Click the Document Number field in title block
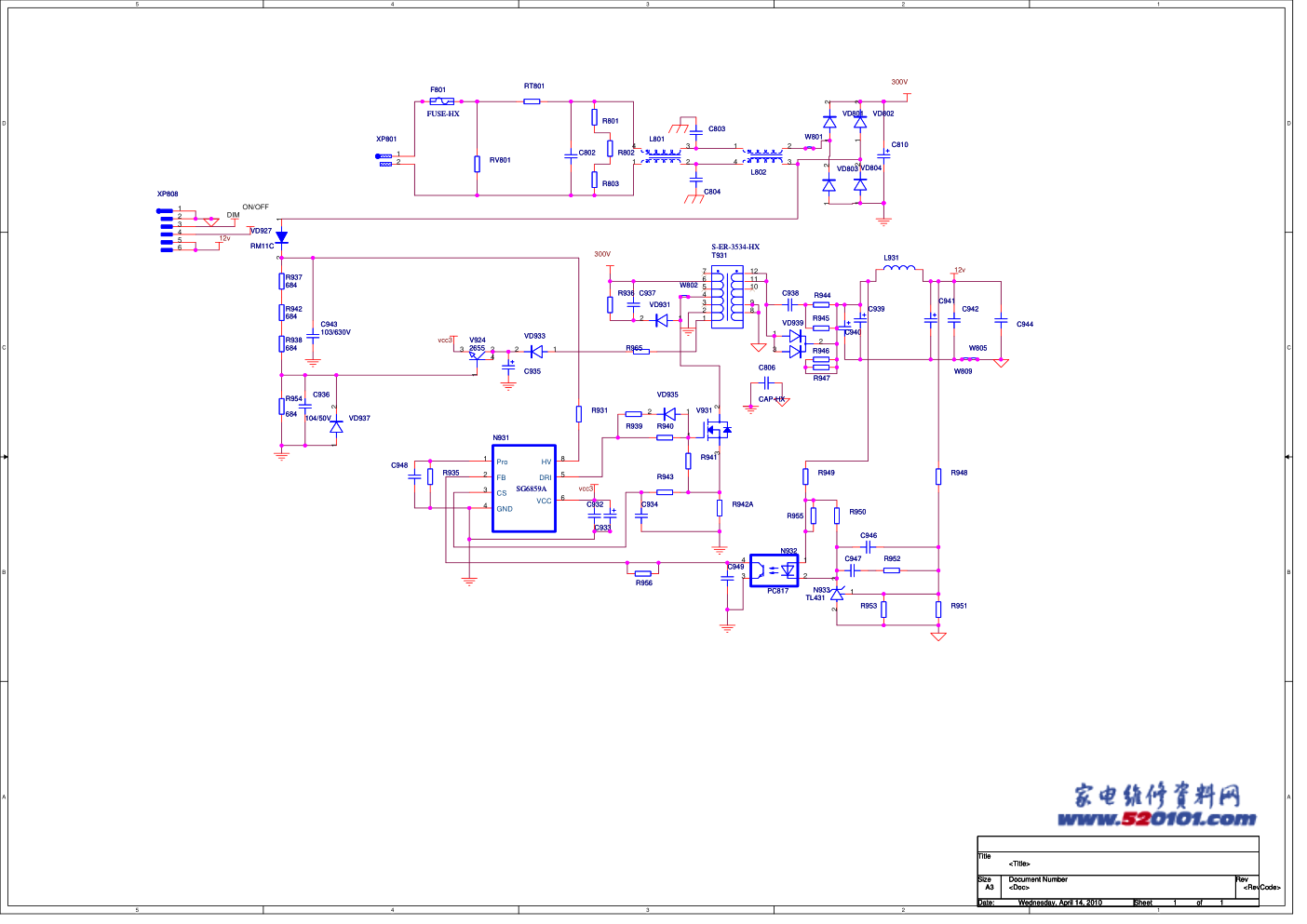Screen dimensions: 1307x924 click(1038, 879)
